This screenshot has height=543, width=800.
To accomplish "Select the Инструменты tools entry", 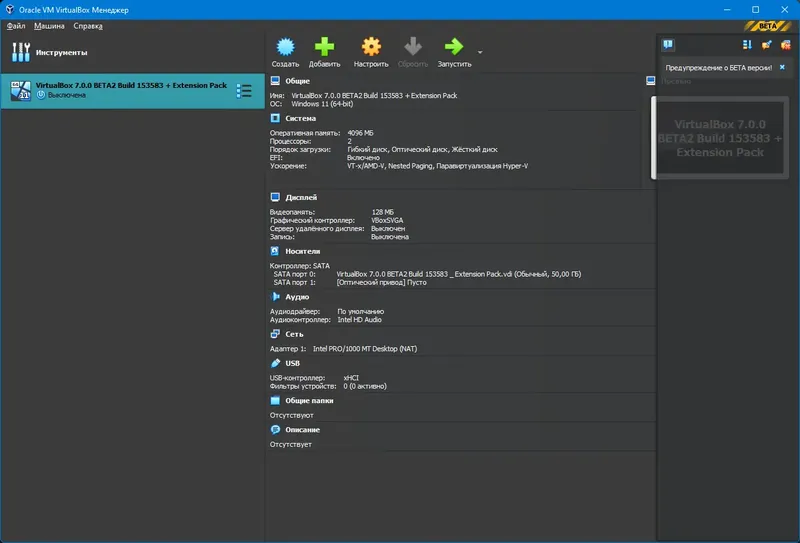I will [49, 52].
